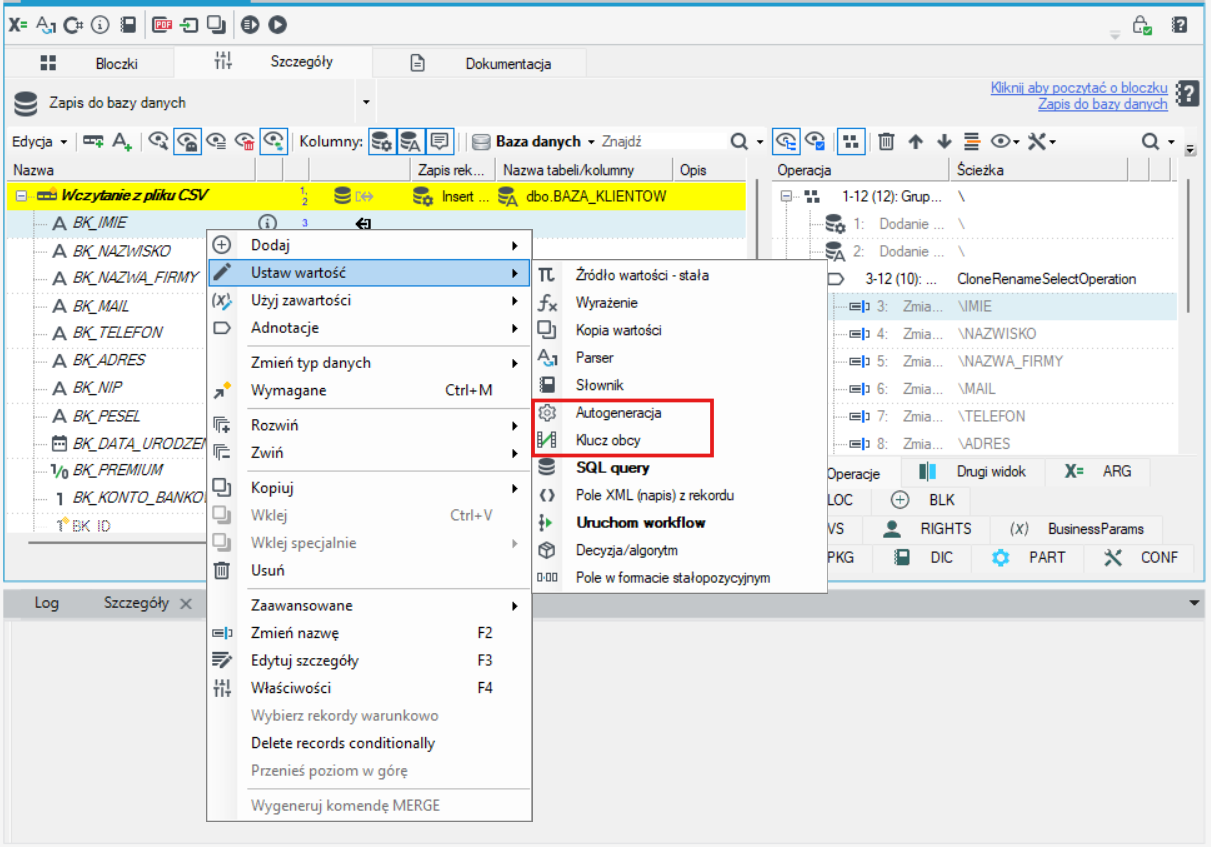Toggle the grouped view button in operations toolbar
This screenshot has width=1211, height=847.
[x=850, y=142]
